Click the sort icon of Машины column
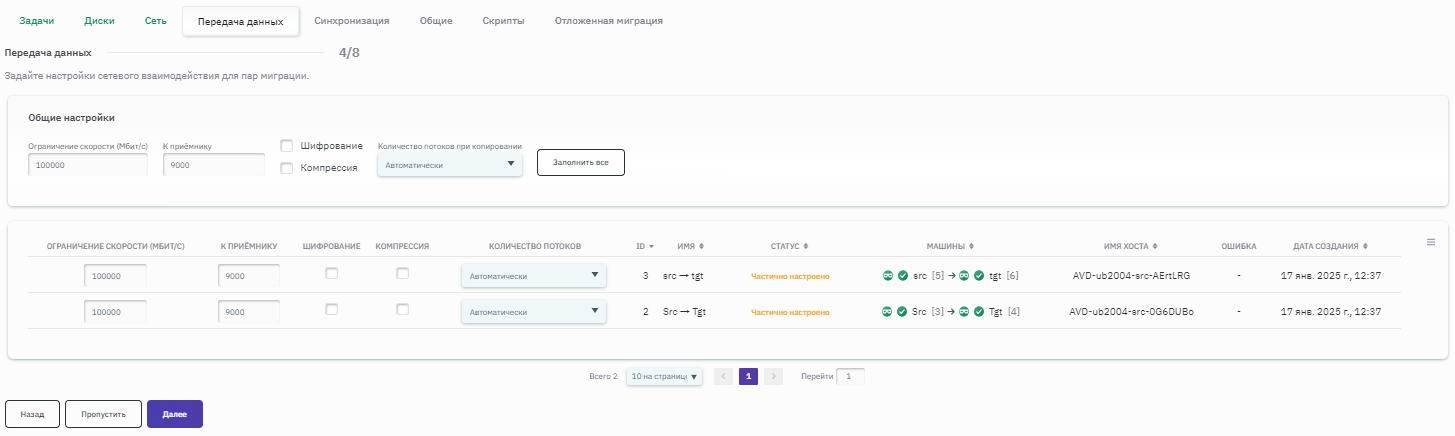This screenshot has width=1455, height=436. 971,246
